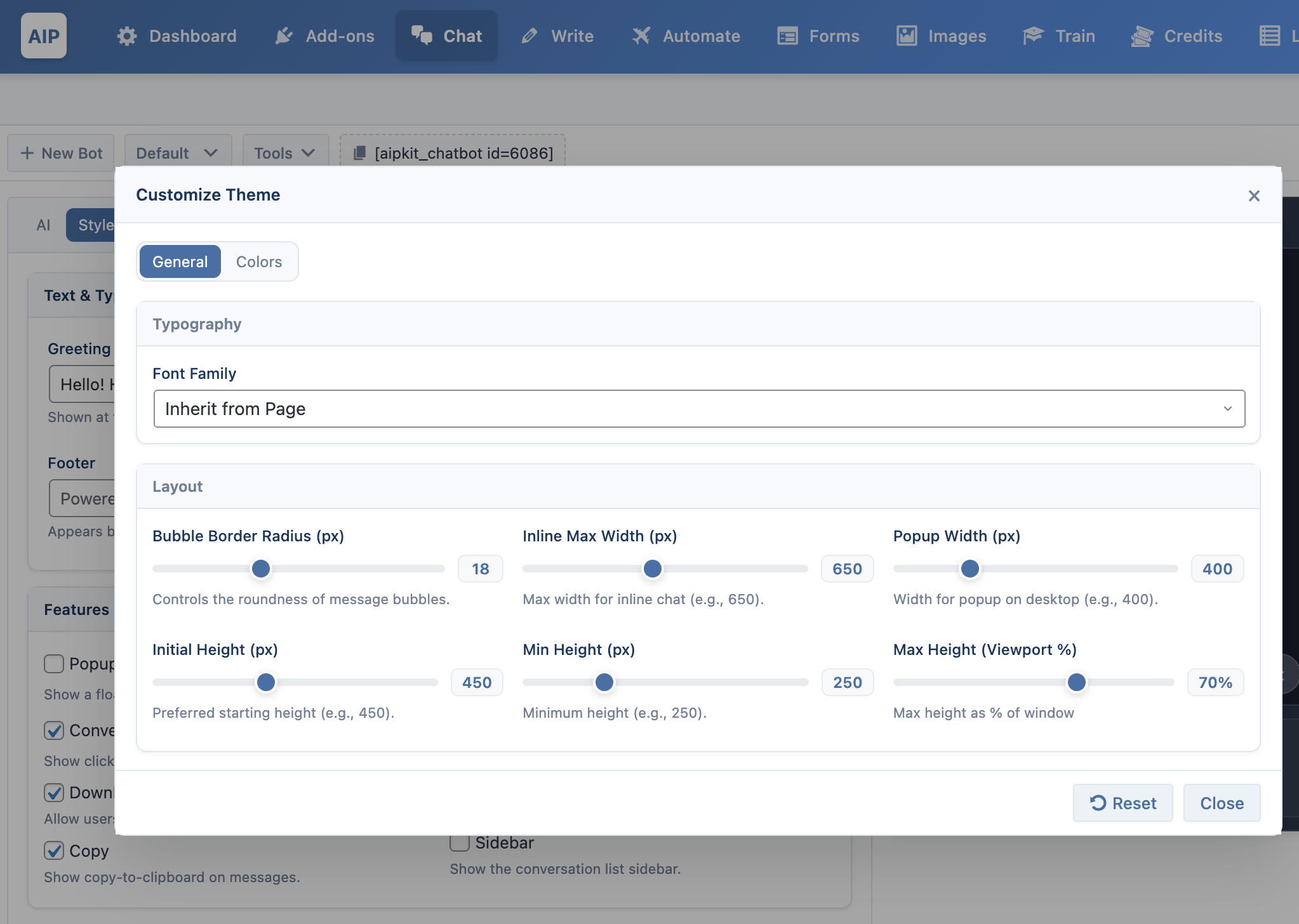The height and width of the screenshot is (924, 1299).
Task: Click the Max Height value 70%
Action: pos(1215,682)
